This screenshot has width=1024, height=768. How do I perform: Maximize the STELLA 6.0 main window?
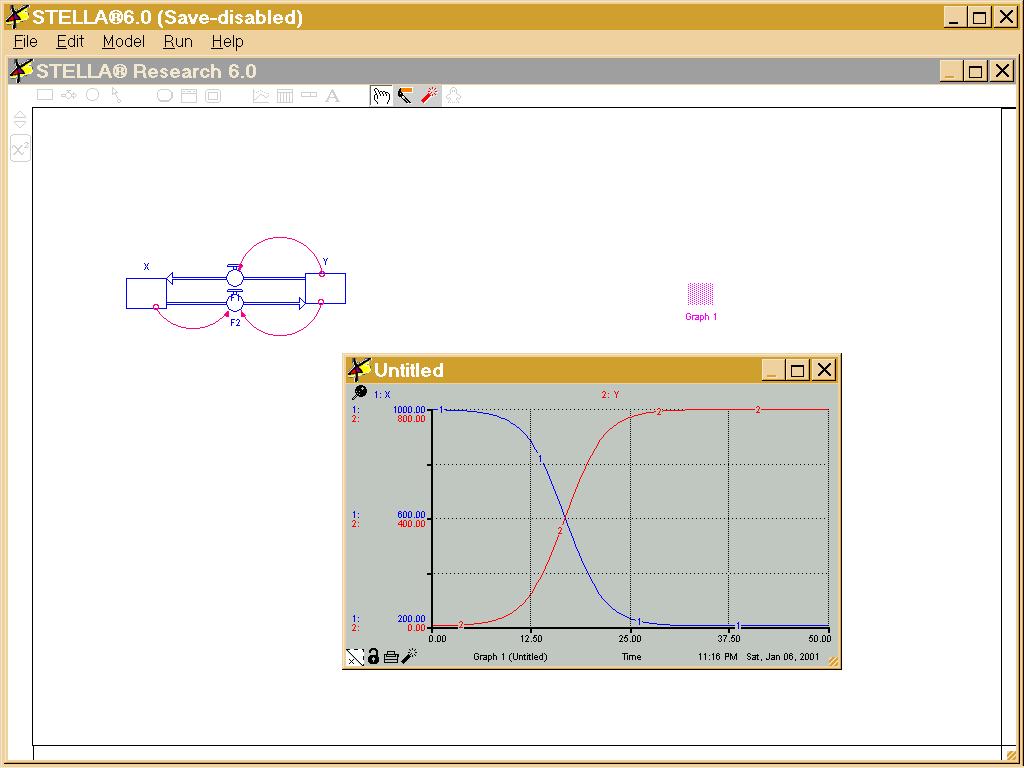click(980, 17)
